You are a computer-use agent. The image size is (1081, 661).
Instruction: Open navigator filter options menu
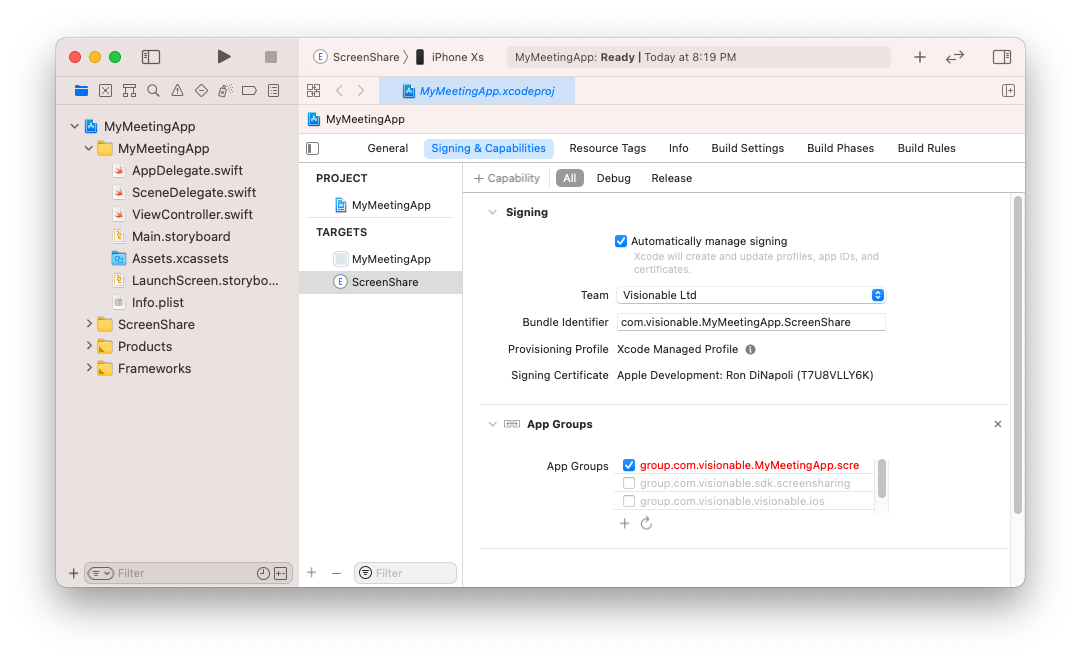click(x=101, y=573)
